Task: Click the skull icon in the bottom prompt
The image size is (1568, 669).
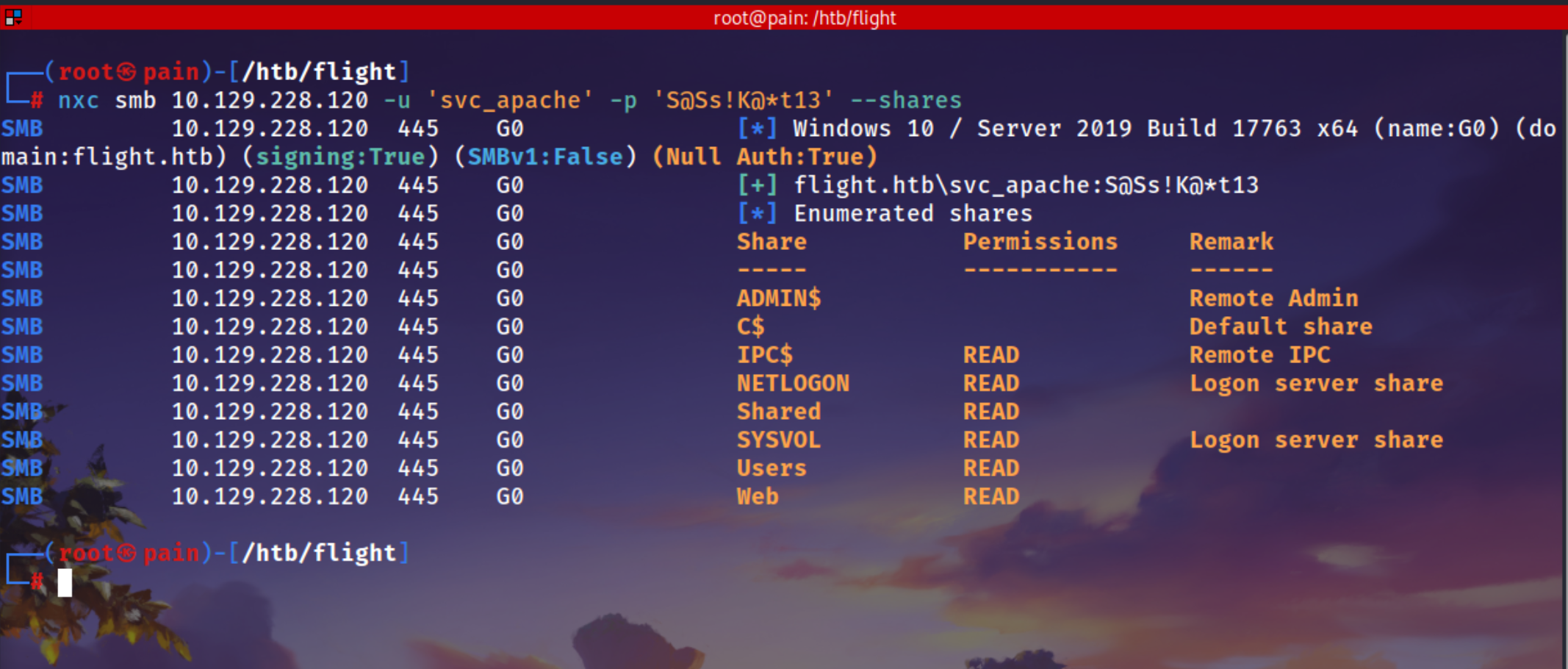Action: coord(127,553)
